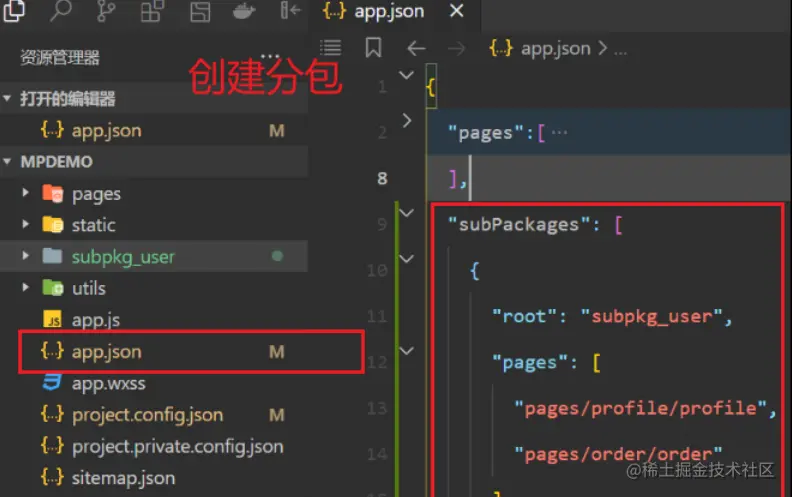Click "subpkg_user" string value in editor
The height and width of the screenshot is (497, 792).
652,317
